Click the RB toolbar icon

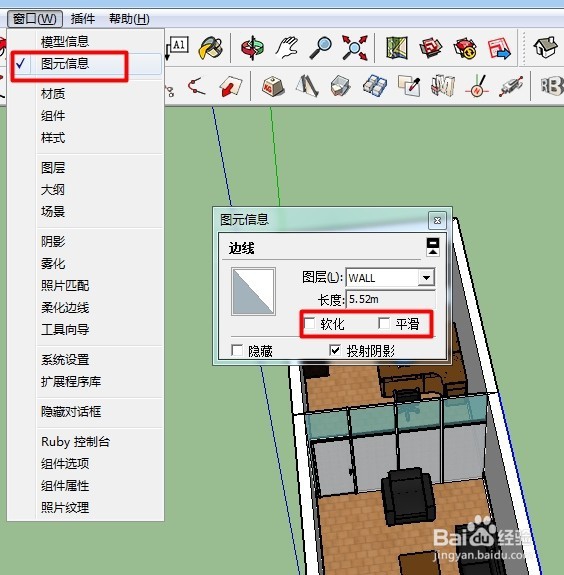point(552,86)
